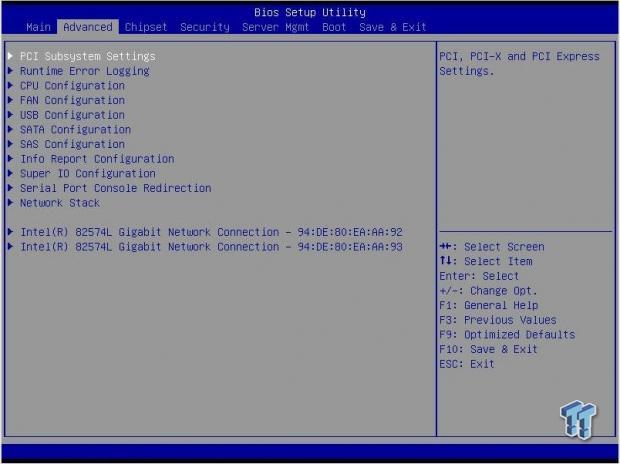Open PCI Subsystem Settings submenu
Viewport: 620px width, 464px height.
tap(87, 56)
